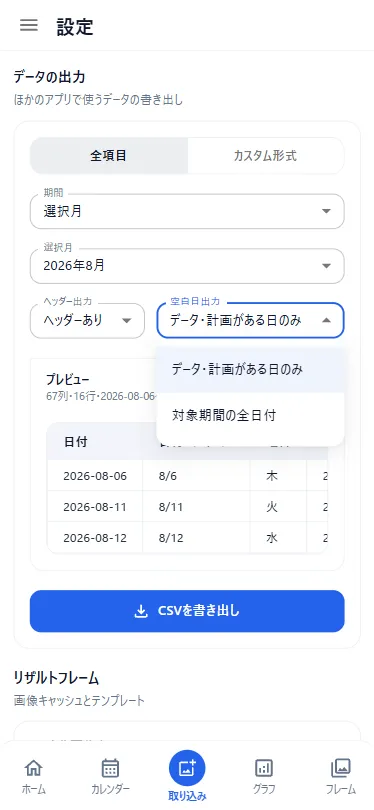Switch to カスタム形式 tab
The image size is (374, 810).
pyautogui.click(x=266, y=155)
